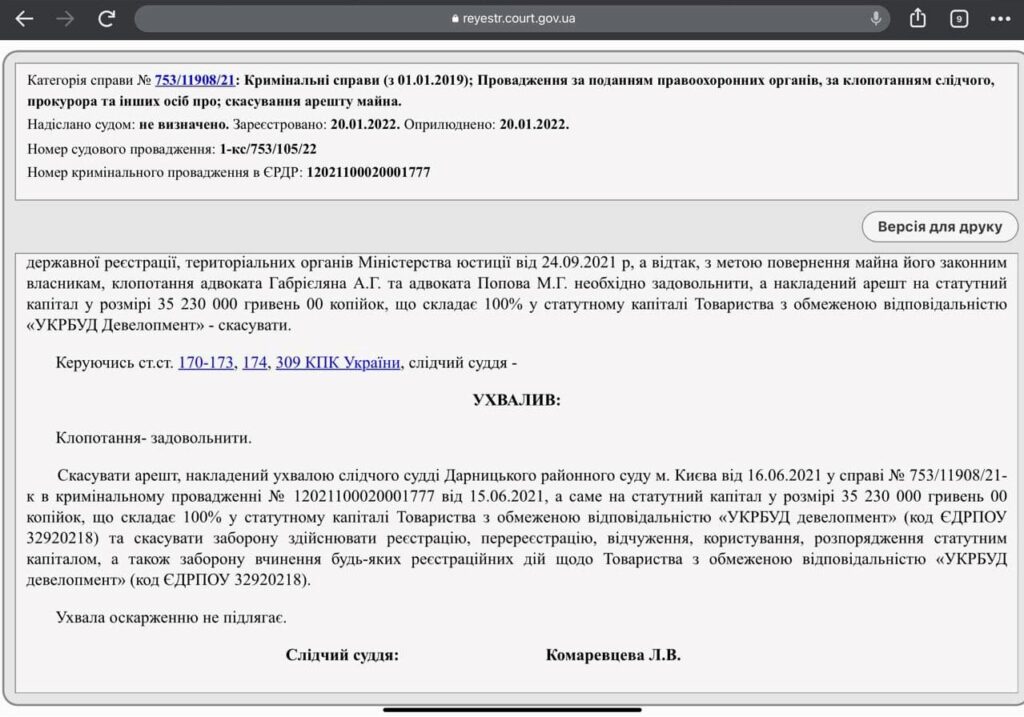
Task: Click the Надіслано судом value не визначено
Action: click(184, 124)
